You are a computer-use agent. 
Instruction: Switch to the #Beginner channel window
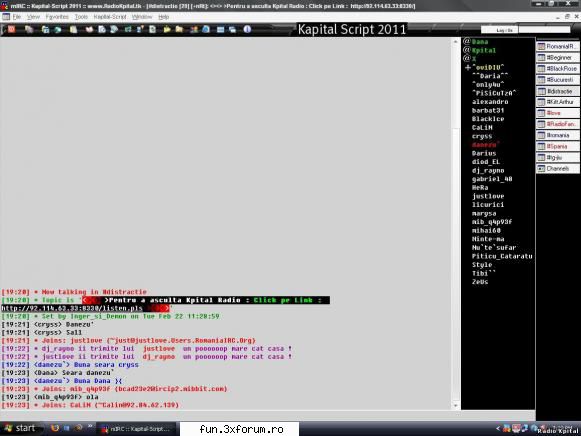tap(558, 57)
